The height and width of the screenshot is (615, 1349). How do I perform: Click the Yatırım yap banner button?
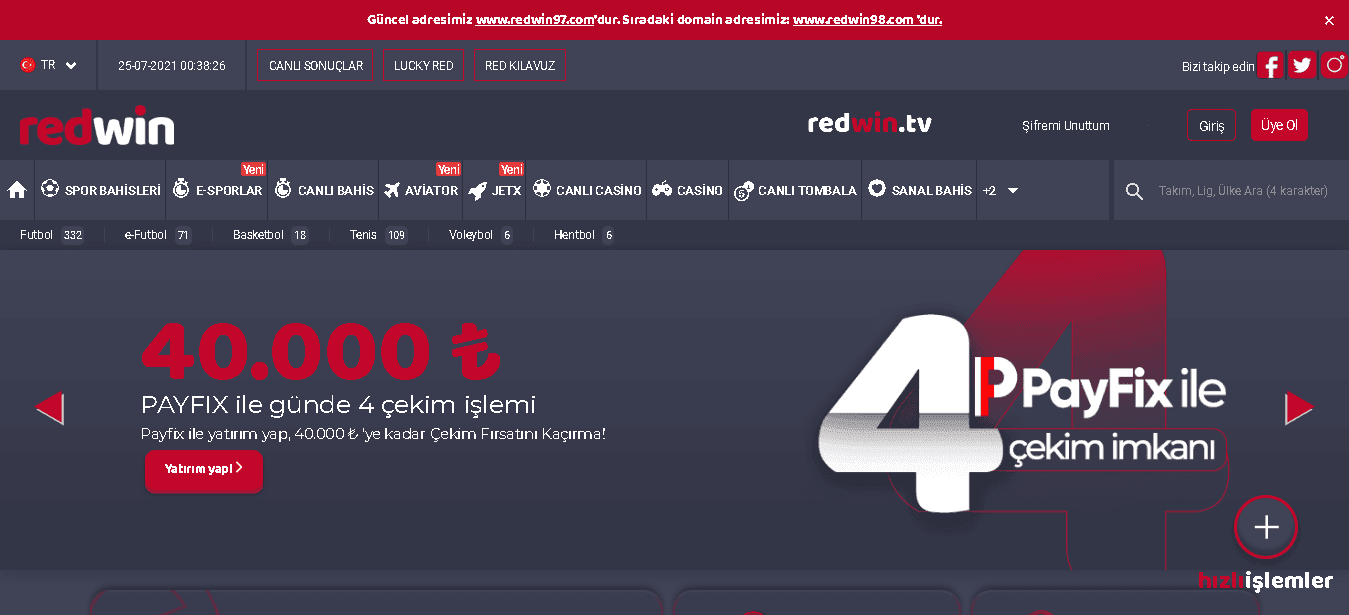(x=204, y=471)
